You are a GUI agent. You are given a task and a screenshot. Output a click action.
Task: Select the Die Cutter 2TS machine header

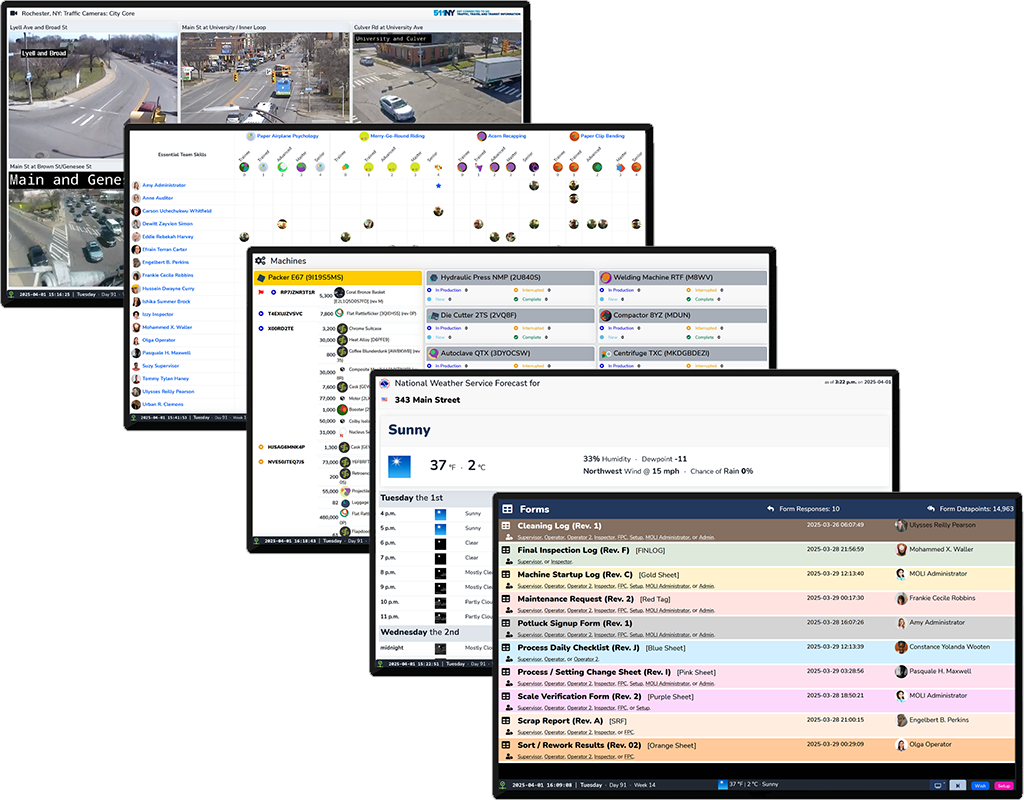coord(510,315)
